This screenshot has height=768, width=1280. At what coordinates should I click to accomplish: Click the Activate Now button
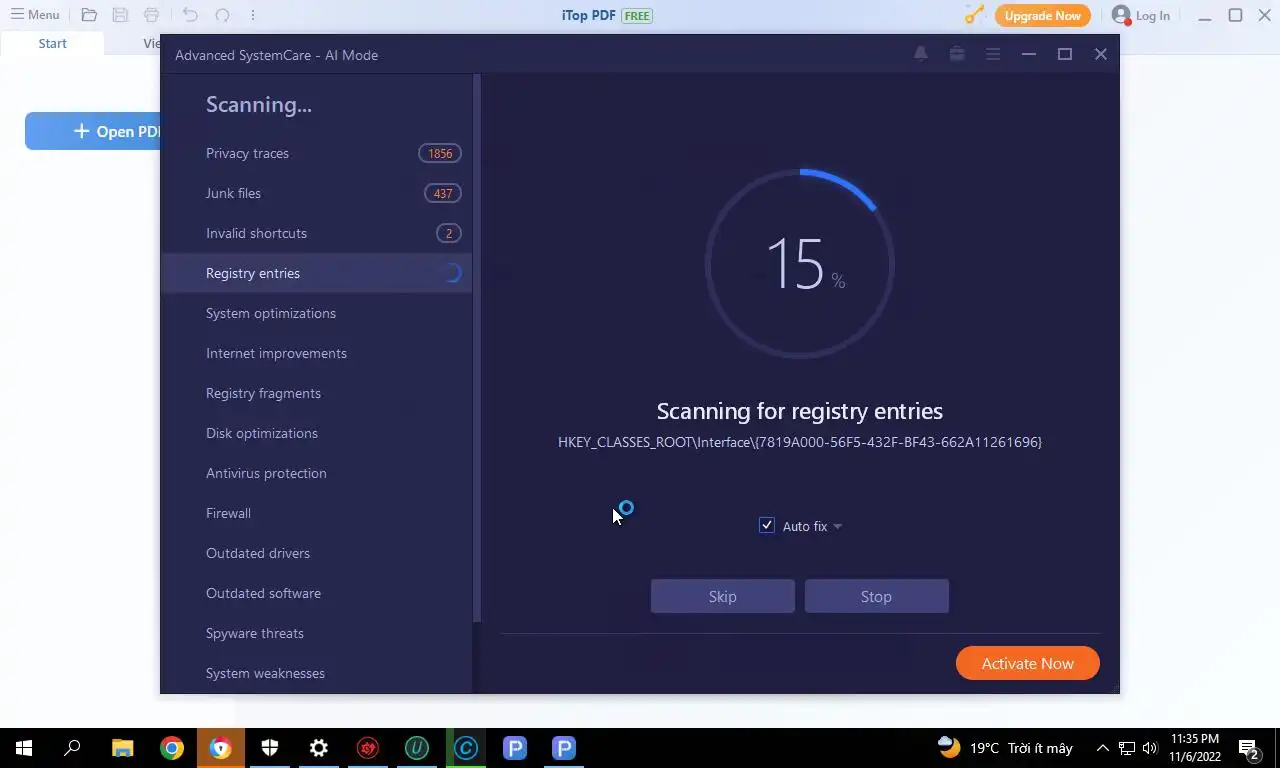pos(1028,663)
